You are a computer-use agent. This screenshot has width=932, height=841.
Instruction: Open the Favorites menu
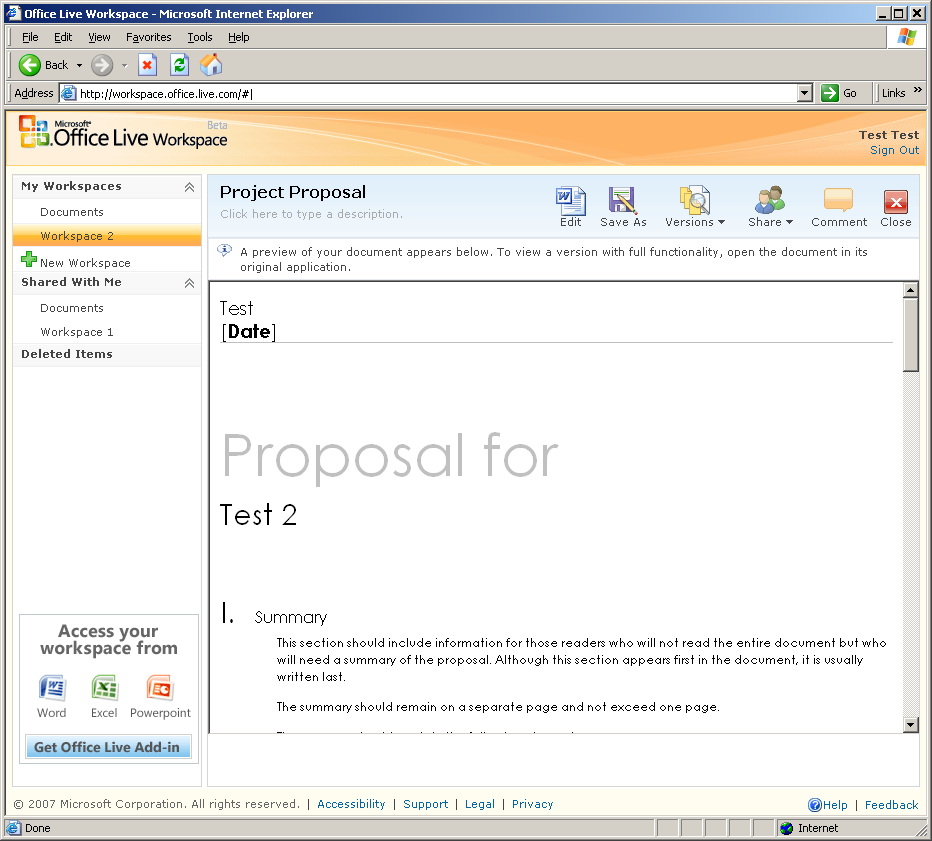click(x=149, y=37)
